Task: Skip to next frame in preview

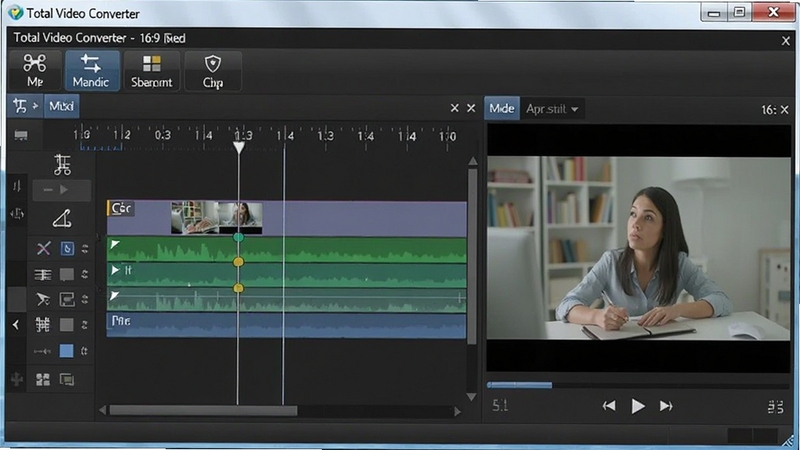Action: click(666, 406)
